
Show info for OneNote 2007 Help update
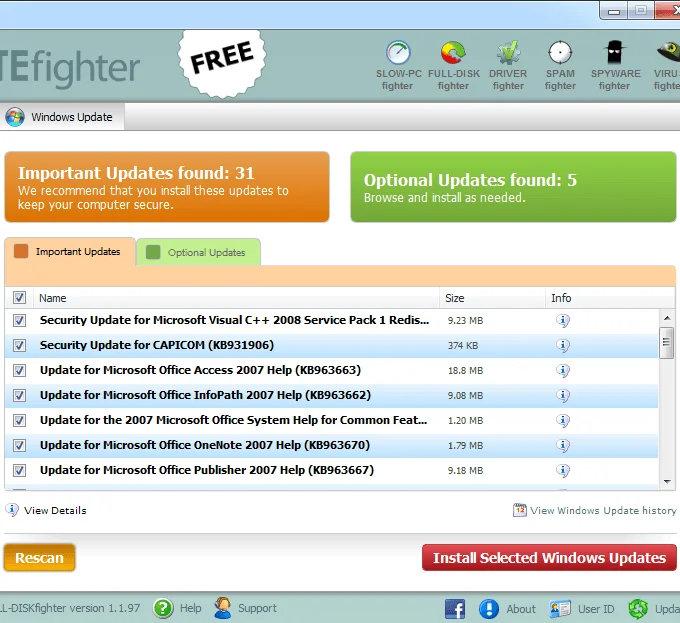coord(562,445)
